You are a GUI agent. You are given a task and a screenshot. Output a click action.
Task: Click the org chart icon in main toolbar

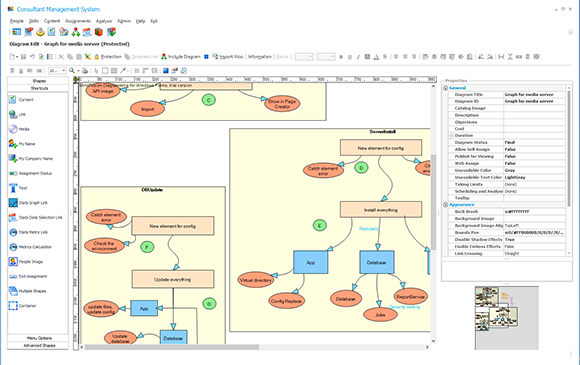click(76, 32)
